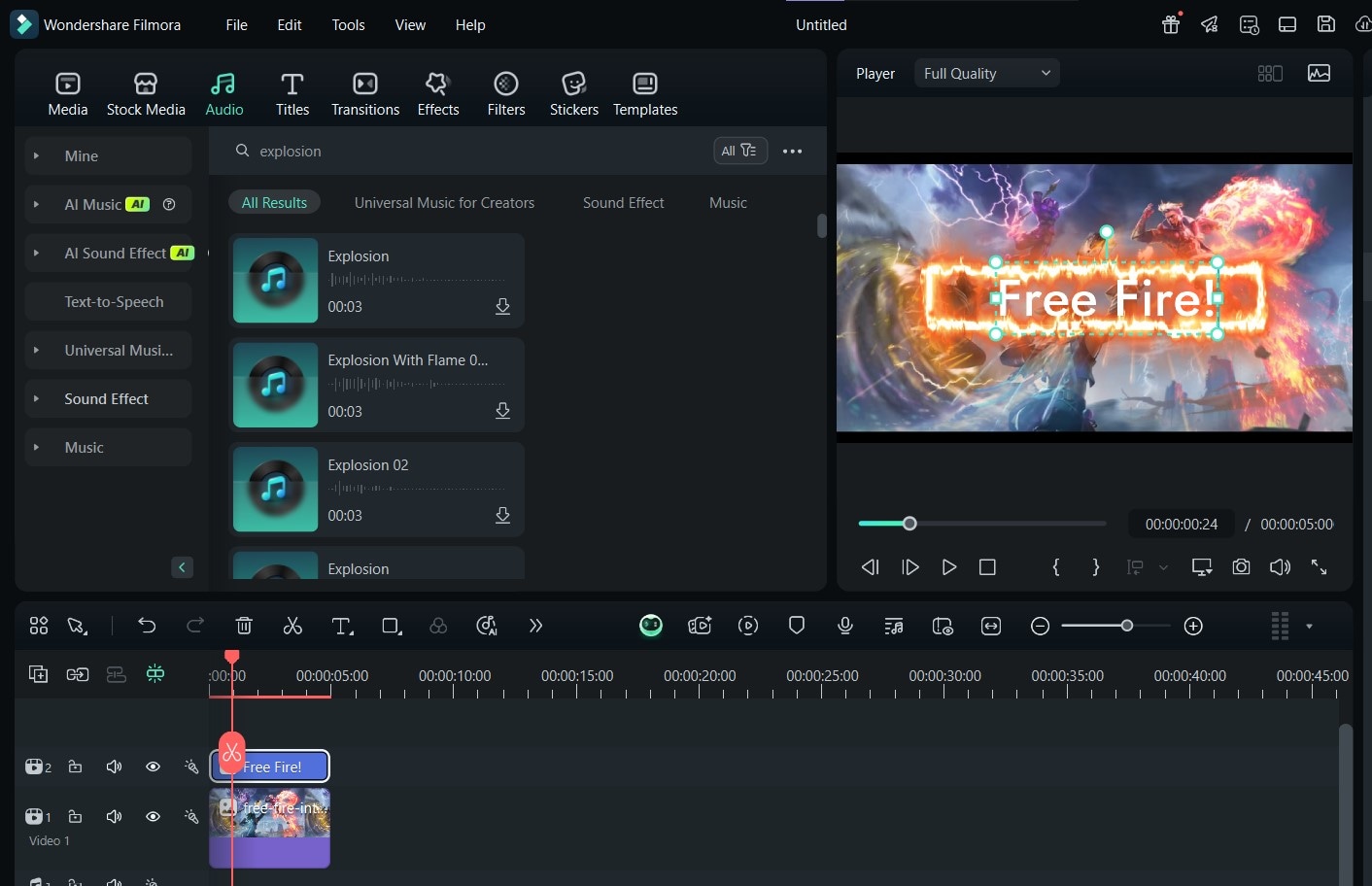The height and width of the screenshot is (886, 1372).
Task: Hide the Video 1 track
Action: [153, 816]
